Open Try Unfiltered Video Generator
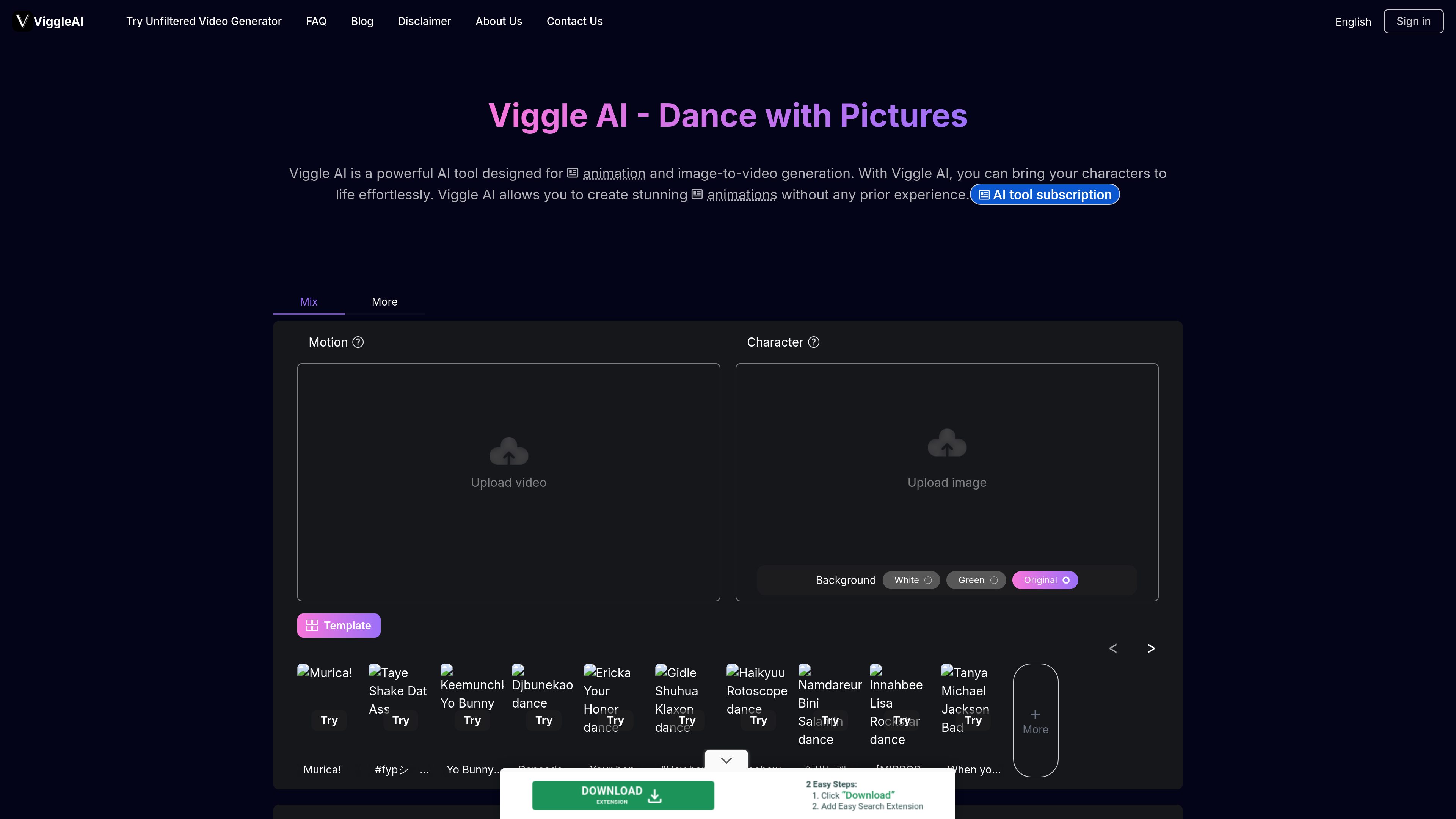 (x=204, y=21)
